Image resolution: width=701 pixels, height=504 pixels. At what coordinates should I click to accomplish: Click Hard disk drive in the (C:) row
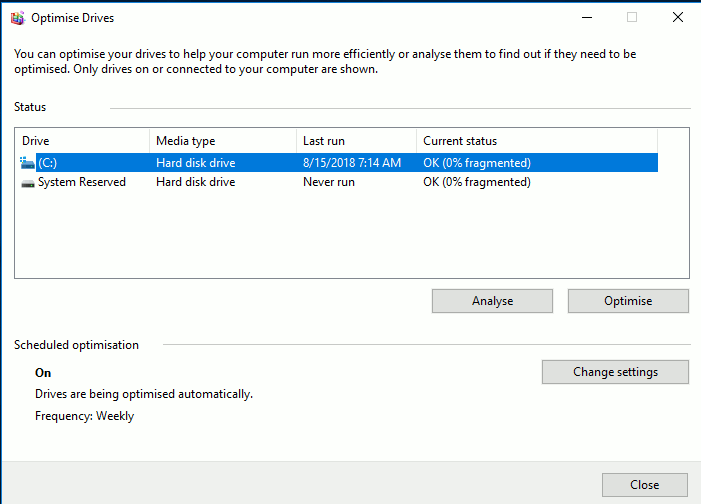click(195, 163)
